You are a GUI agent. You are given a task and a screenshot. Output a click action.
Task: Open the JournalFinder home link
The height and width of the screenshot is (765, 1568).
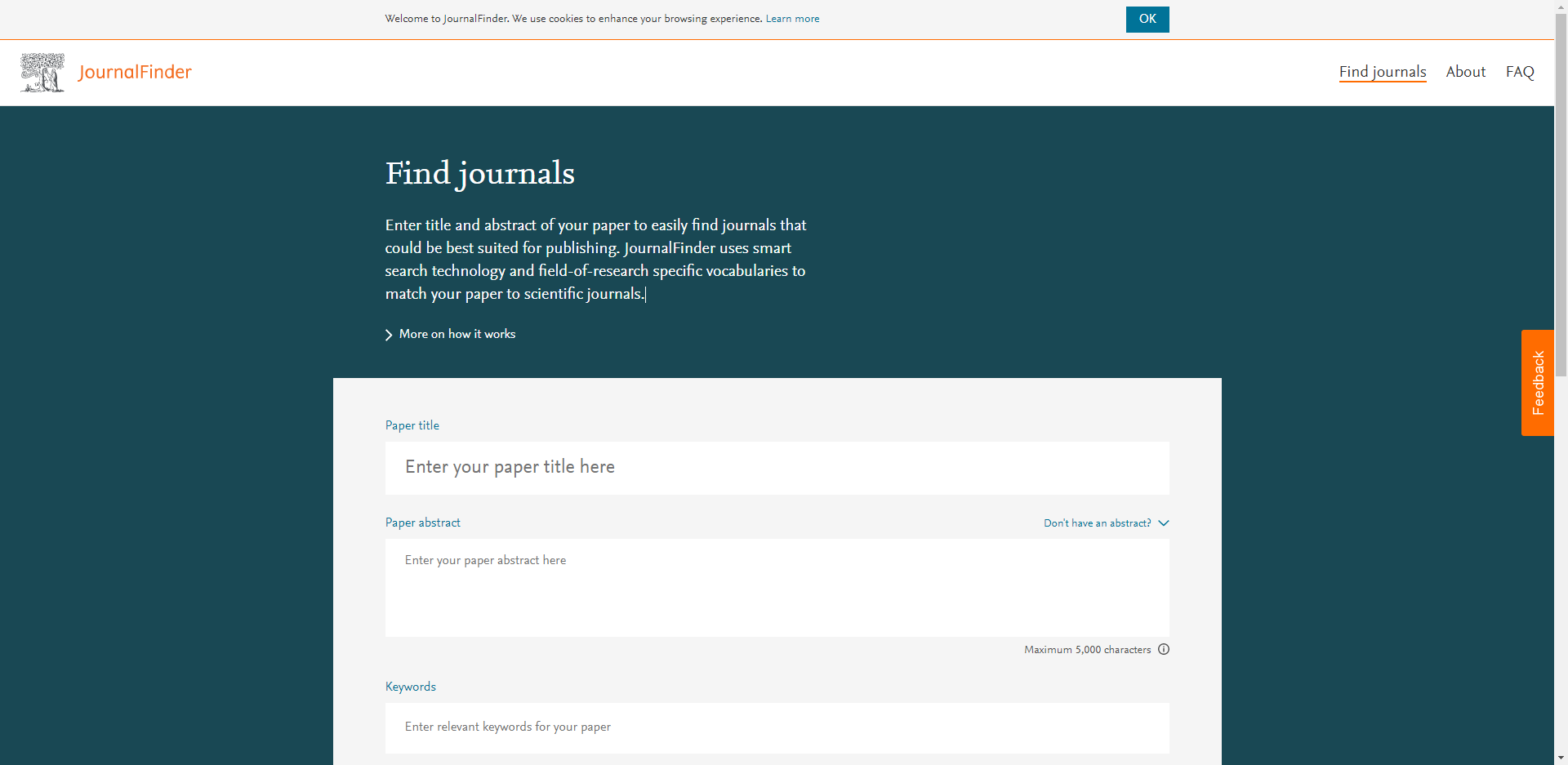pos(135,72)
